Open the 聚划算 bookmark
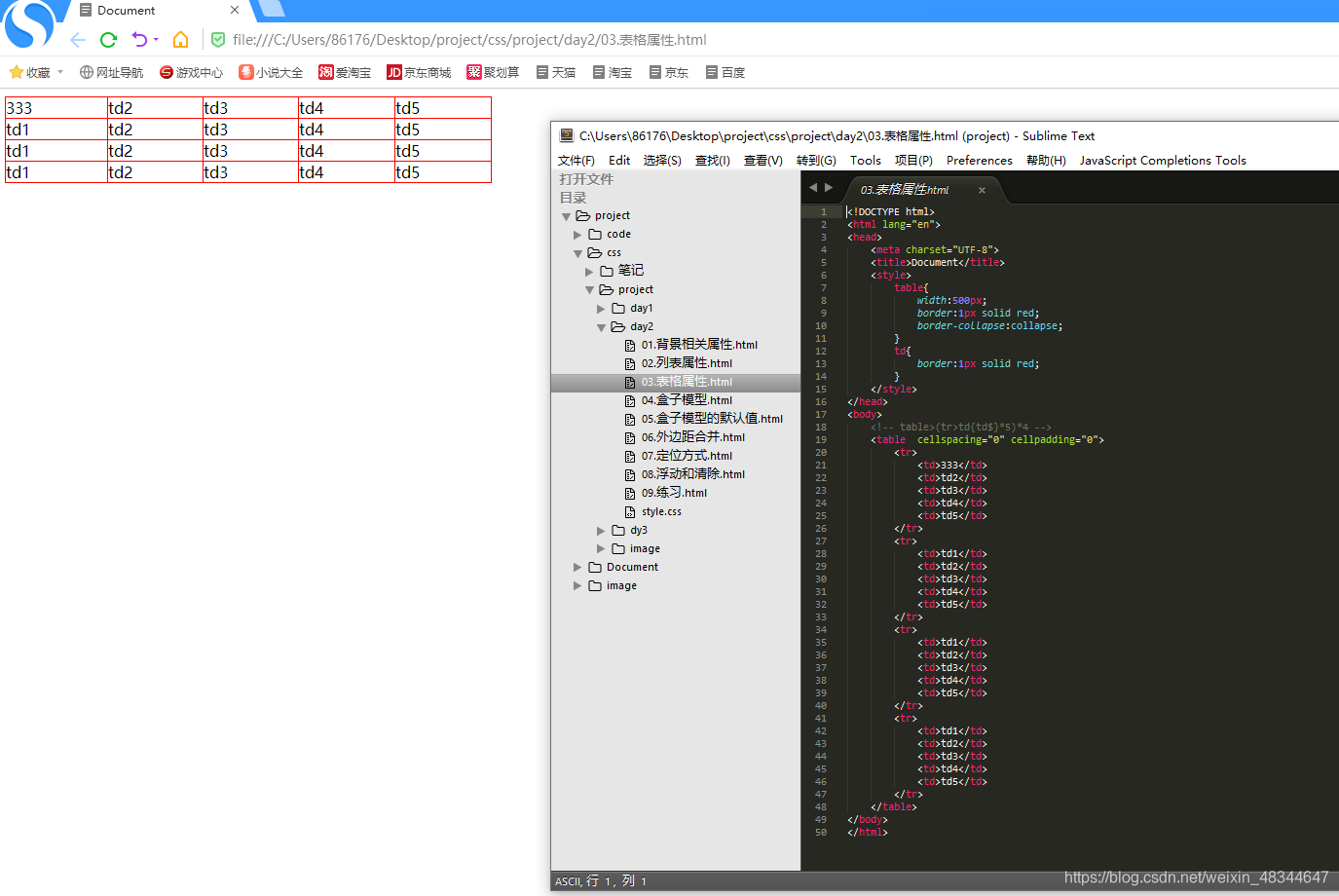1339x896 pixels. 493,72
